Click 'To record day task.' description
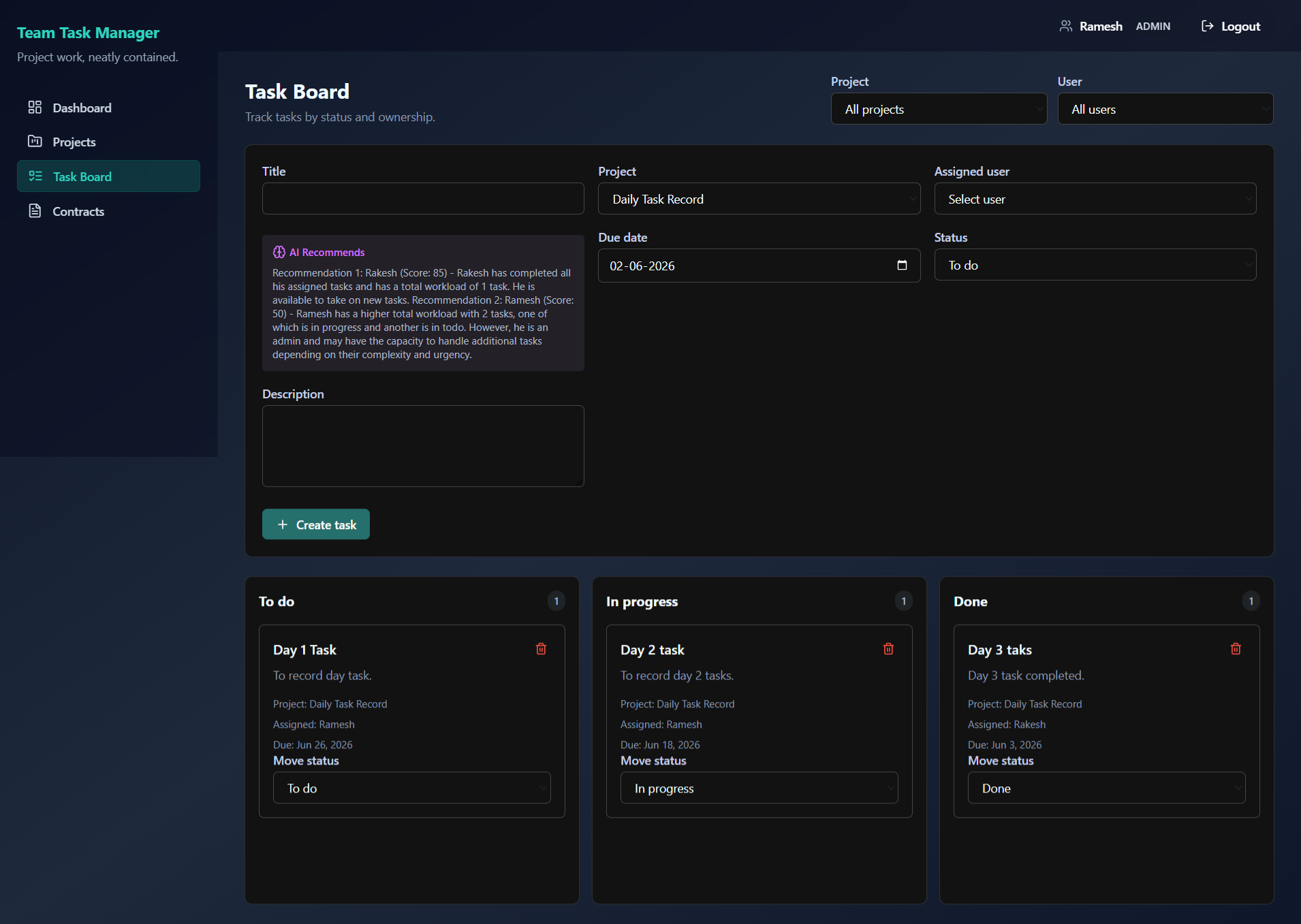 [x=322, y=675]
